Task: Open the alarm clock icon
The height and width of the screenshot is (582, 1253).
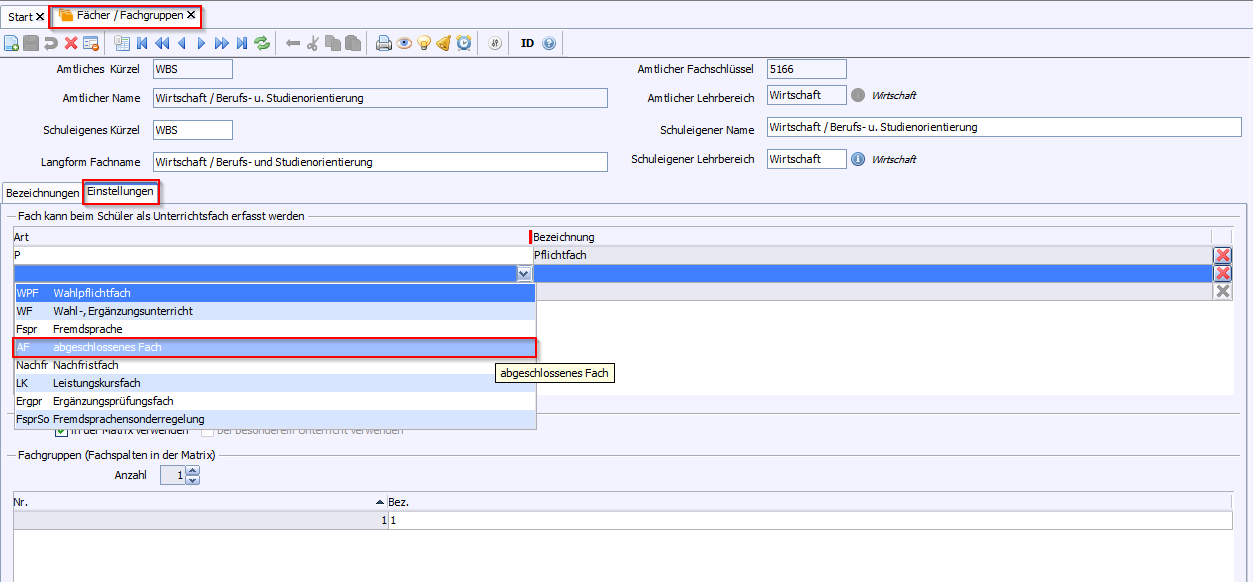Action: tap(464, 43)
